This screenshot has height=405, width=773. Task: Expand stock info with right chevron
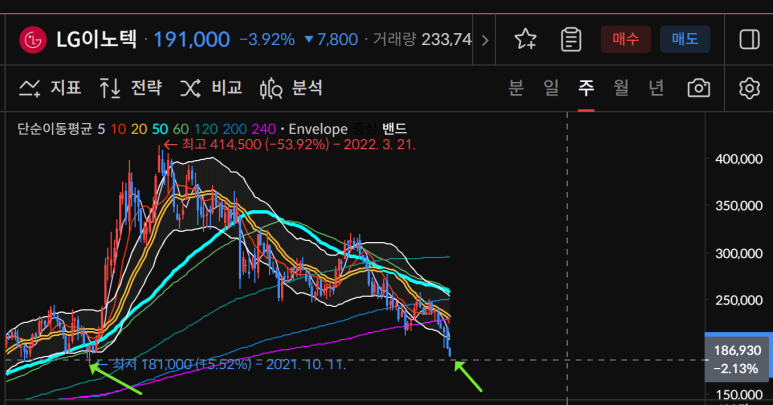click(x=485, y=40)
